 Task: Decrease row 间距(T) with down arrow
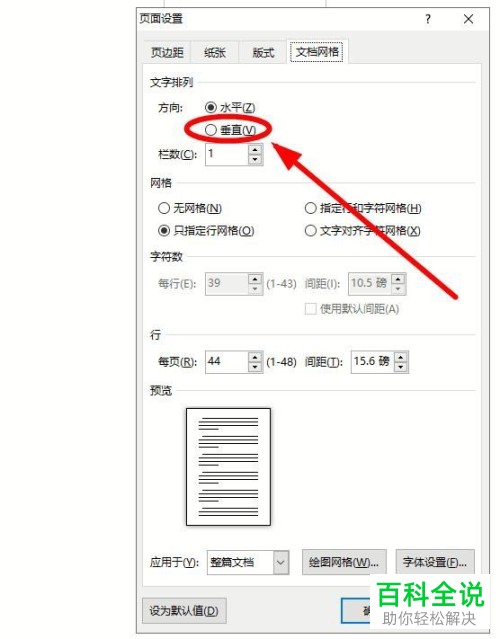401,366
